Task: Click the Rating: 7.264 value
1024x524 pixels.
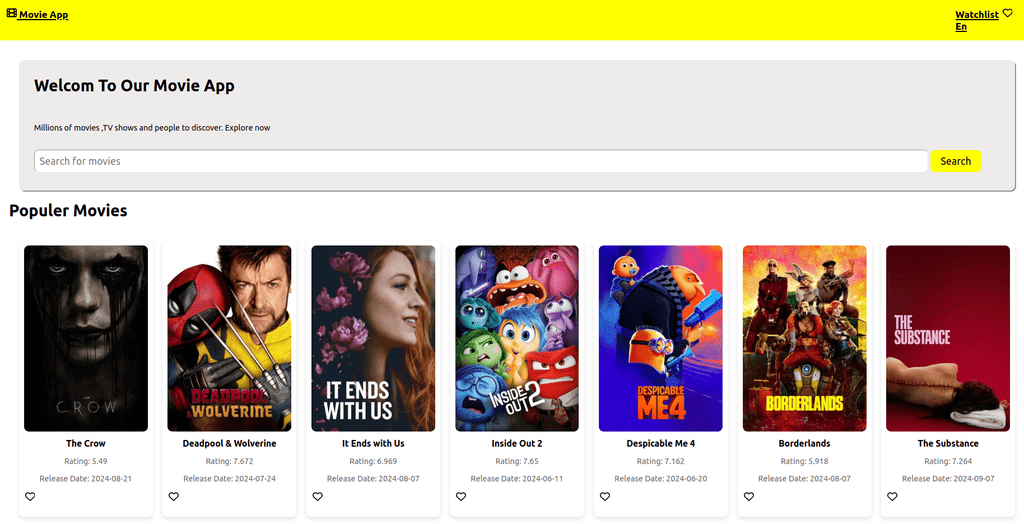Action: pyautogui.click(x=948, y=461)
